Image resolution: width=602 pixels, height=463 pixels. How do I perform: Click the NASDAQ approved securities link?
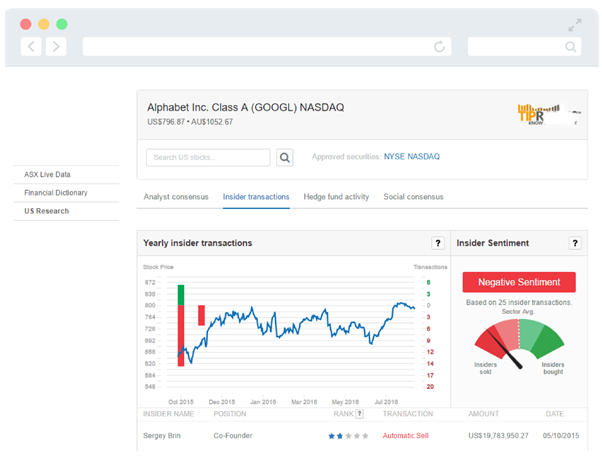(423, 157)
